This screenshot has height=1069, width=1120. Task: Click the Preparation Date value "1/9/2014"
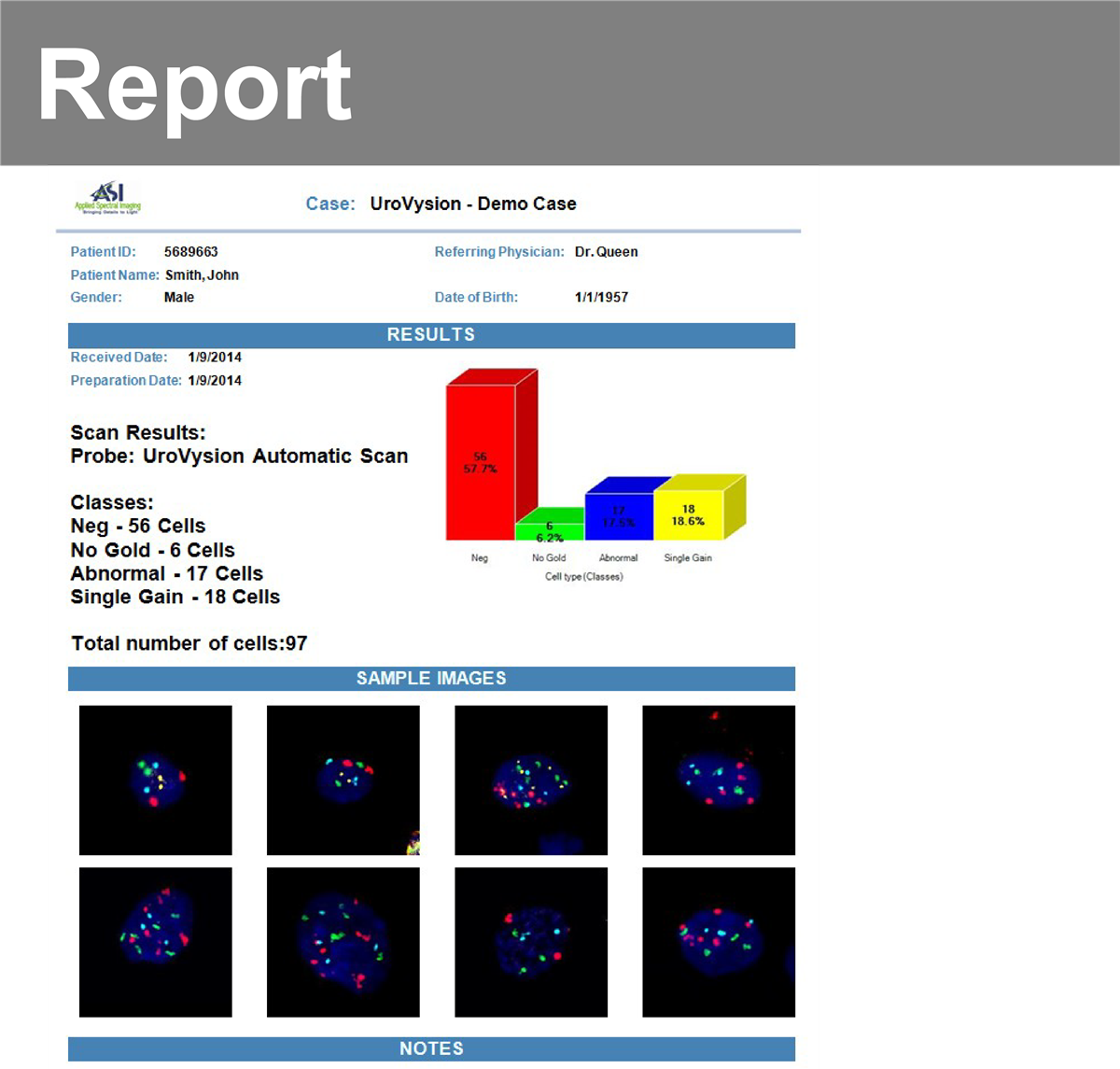tap(215, 381)
